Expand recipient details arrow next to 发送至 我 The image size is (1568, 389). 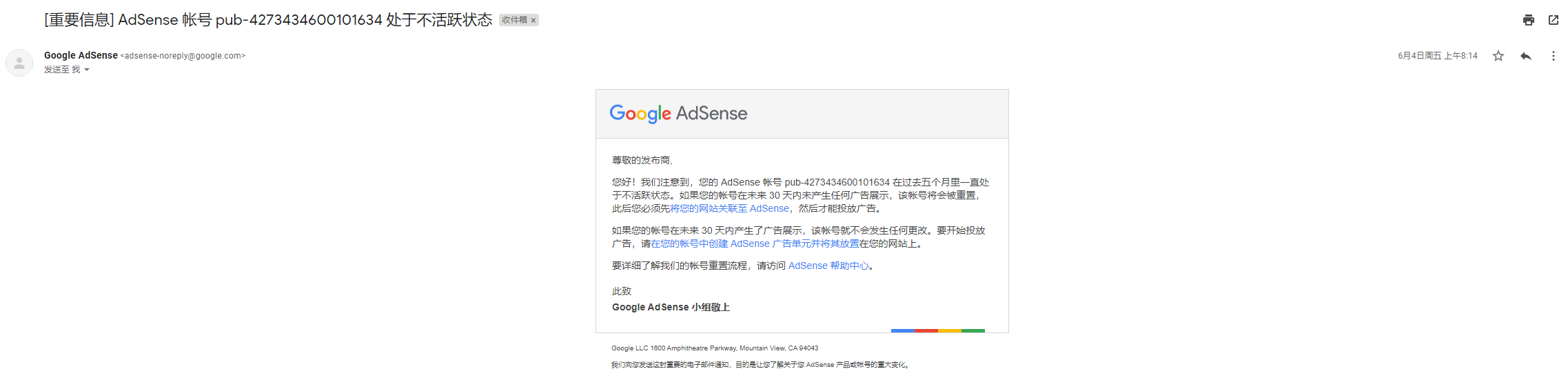[x=87, y=70]
